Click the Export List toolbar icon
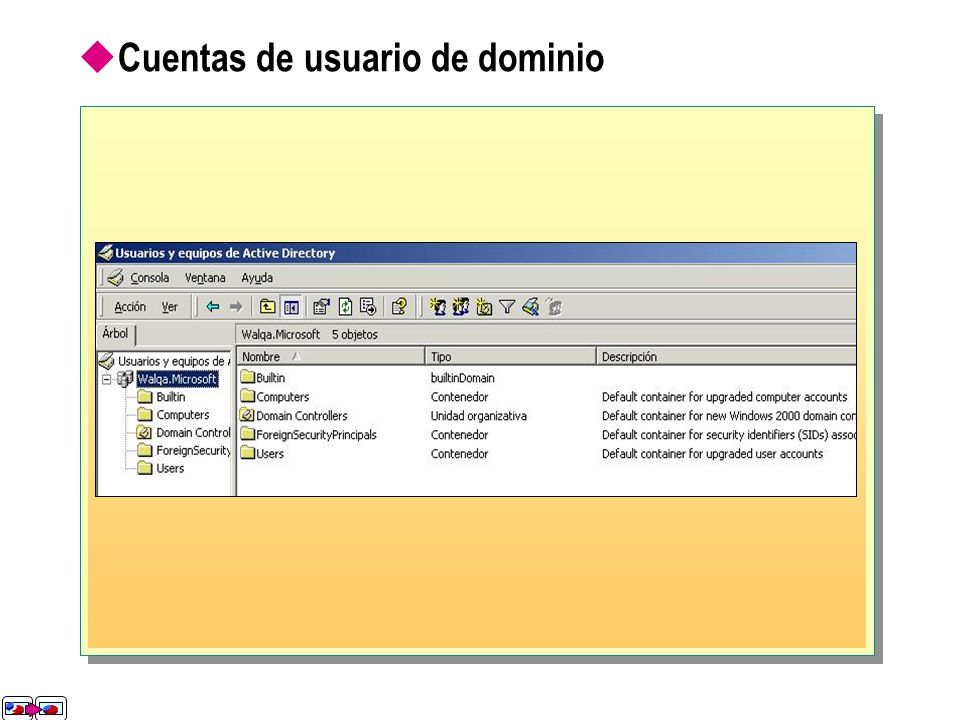This screenshot has width=960, height=720. pos(368,307)
